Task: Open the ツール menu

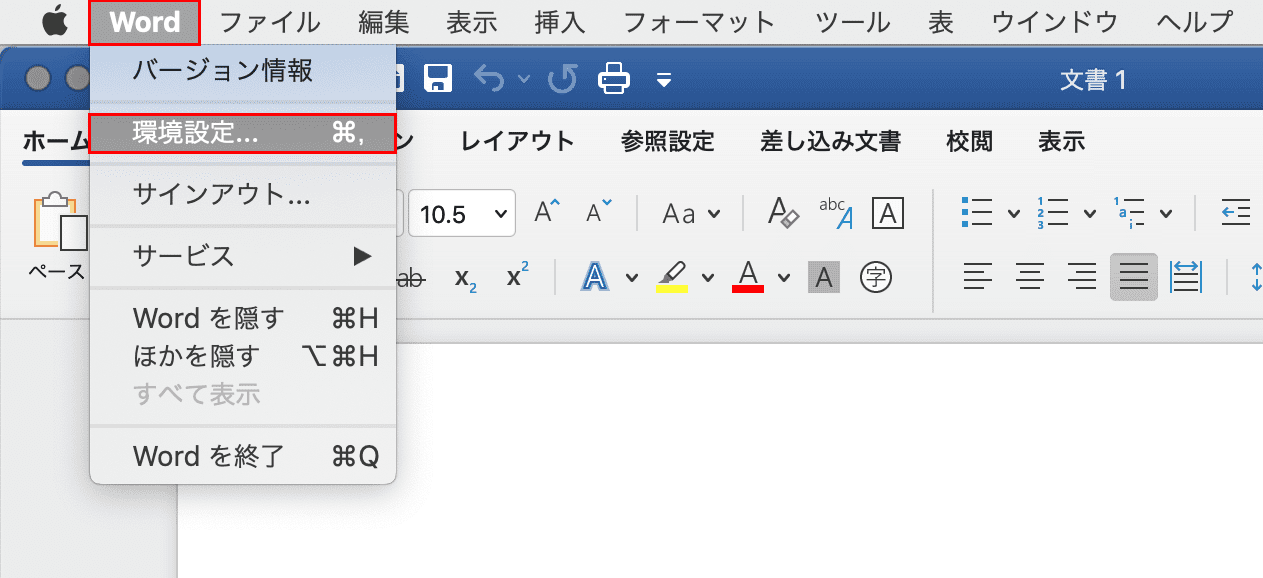Action: point(852,22)
